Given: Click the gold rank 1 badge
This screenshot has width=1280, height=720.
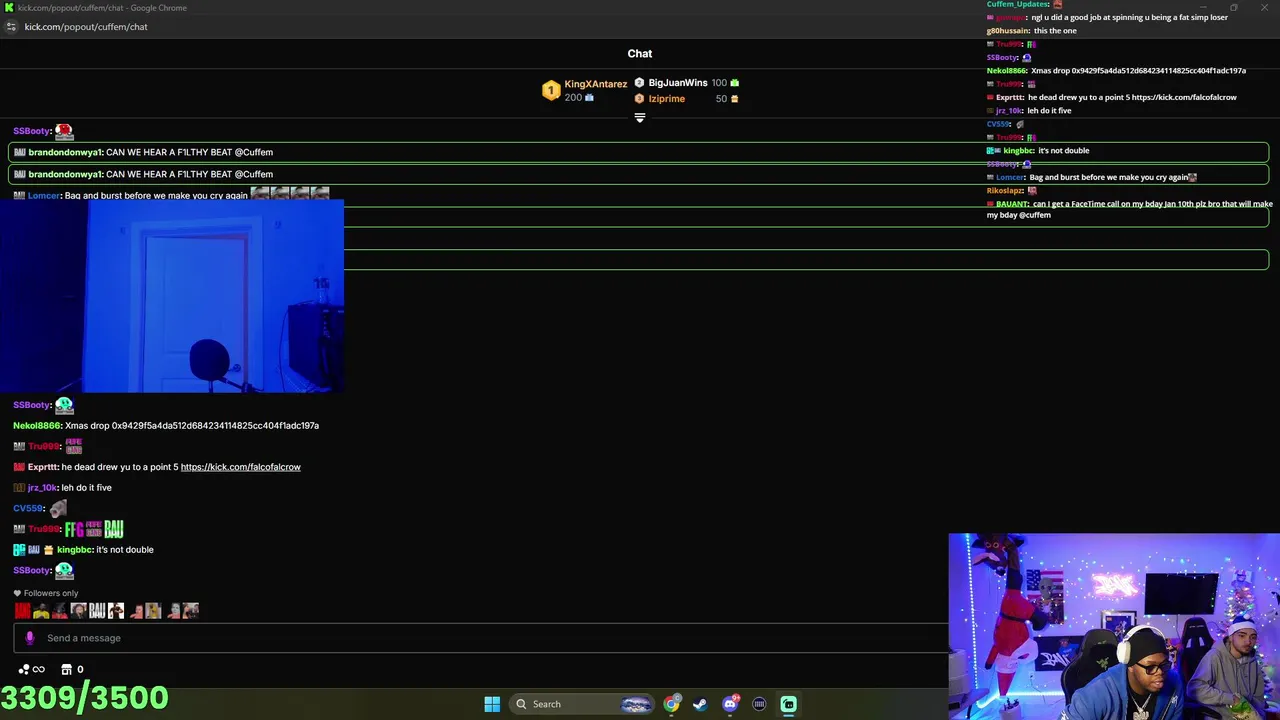Looking at the screenshot, I should point(551,91).
